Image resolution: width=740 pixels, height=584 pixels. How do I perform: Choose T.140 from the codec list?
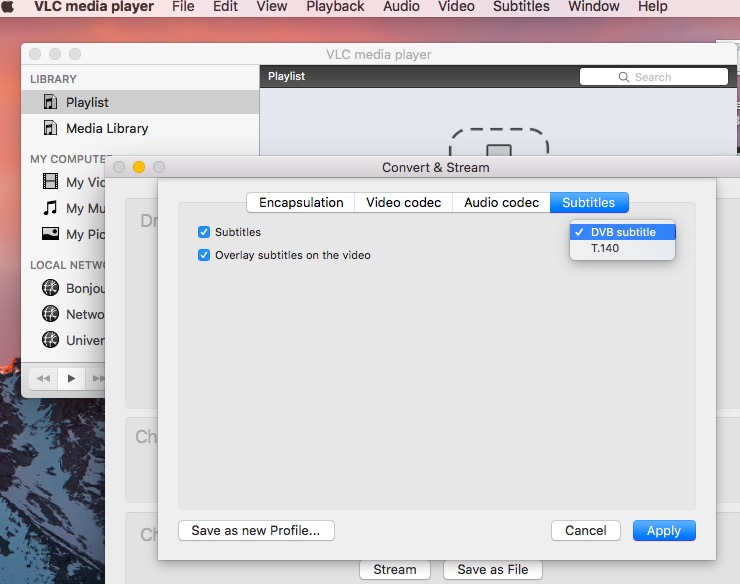[x=622, y=248]
